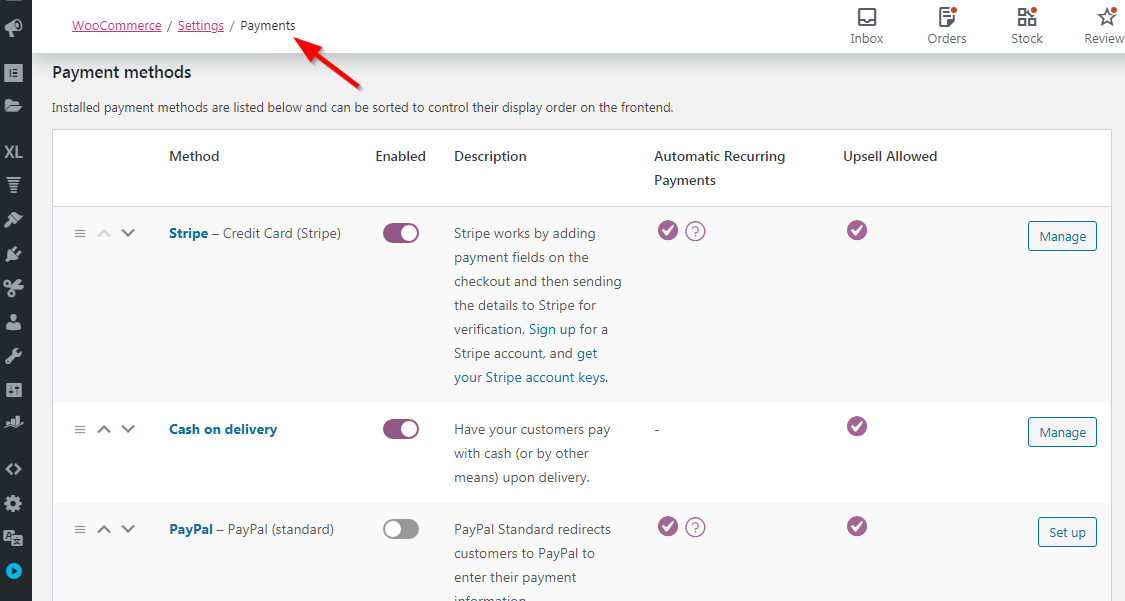1125x601 pixels.
Task: Open the Reviews activity panel
Action: pos(1104,27)
